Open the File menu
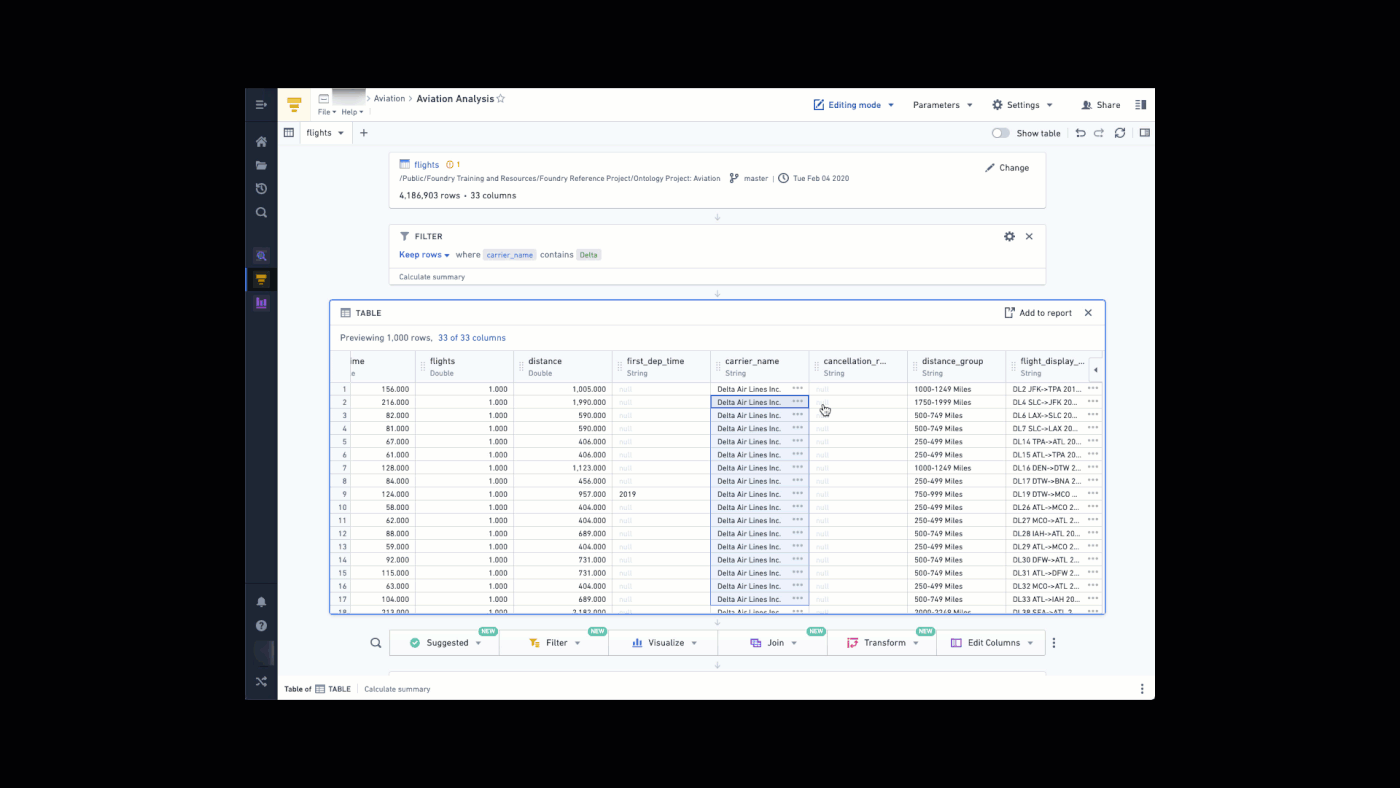This screenshot has width=1400, height=788. coord(326,112)
